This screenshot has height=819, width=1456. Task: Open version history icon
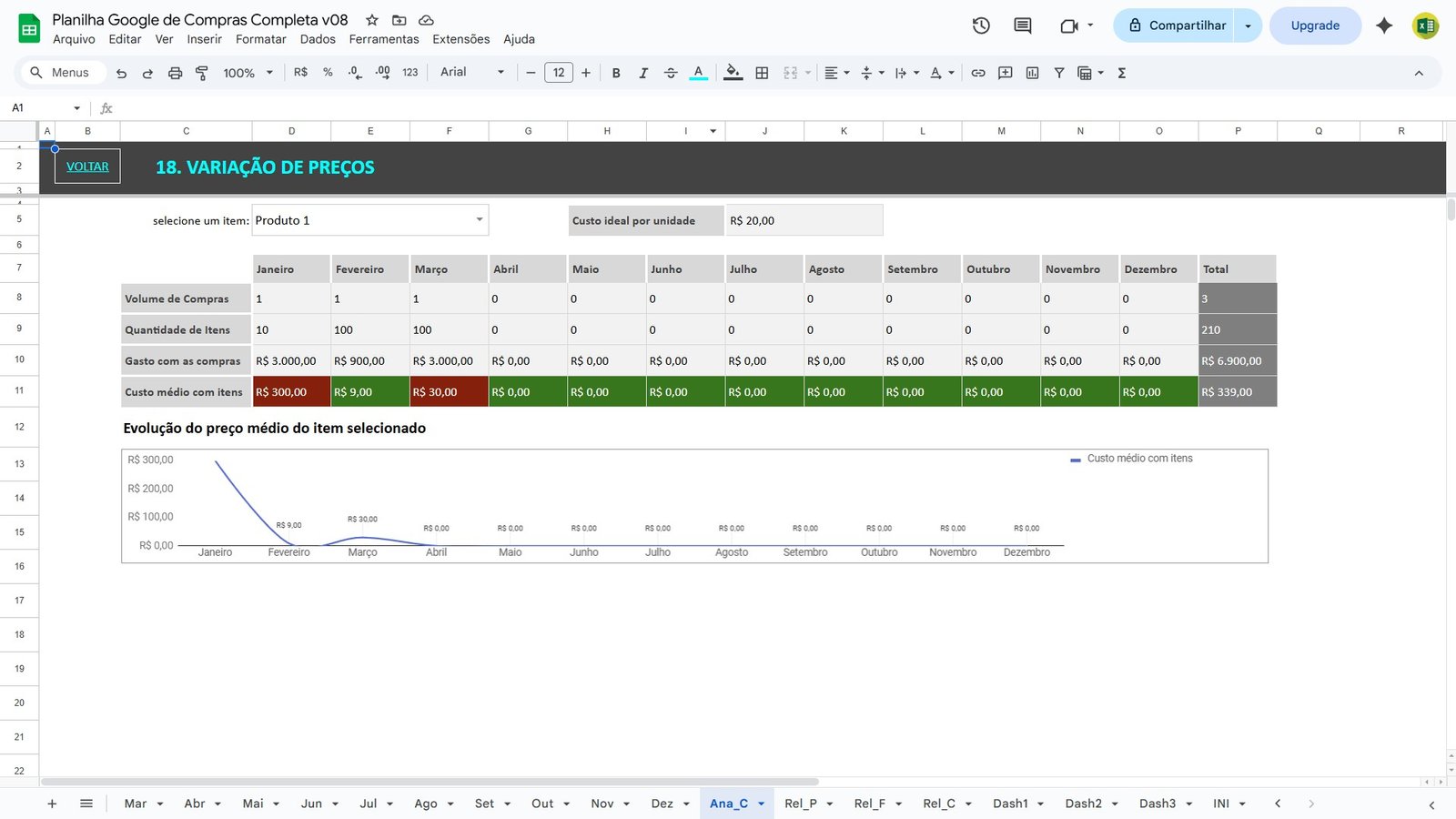pyautogui.click(x=981, y=25)
